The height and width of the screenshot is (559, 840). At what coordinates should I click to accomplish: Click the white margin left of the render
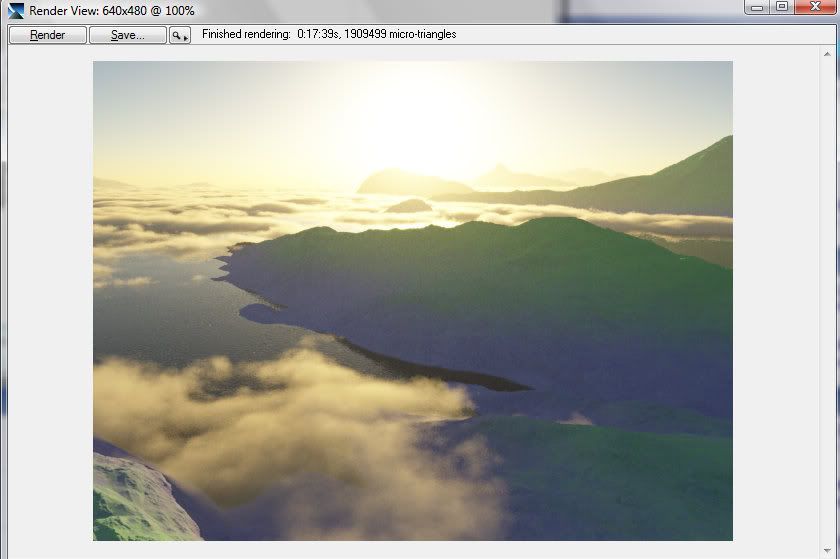pos(50,300)
